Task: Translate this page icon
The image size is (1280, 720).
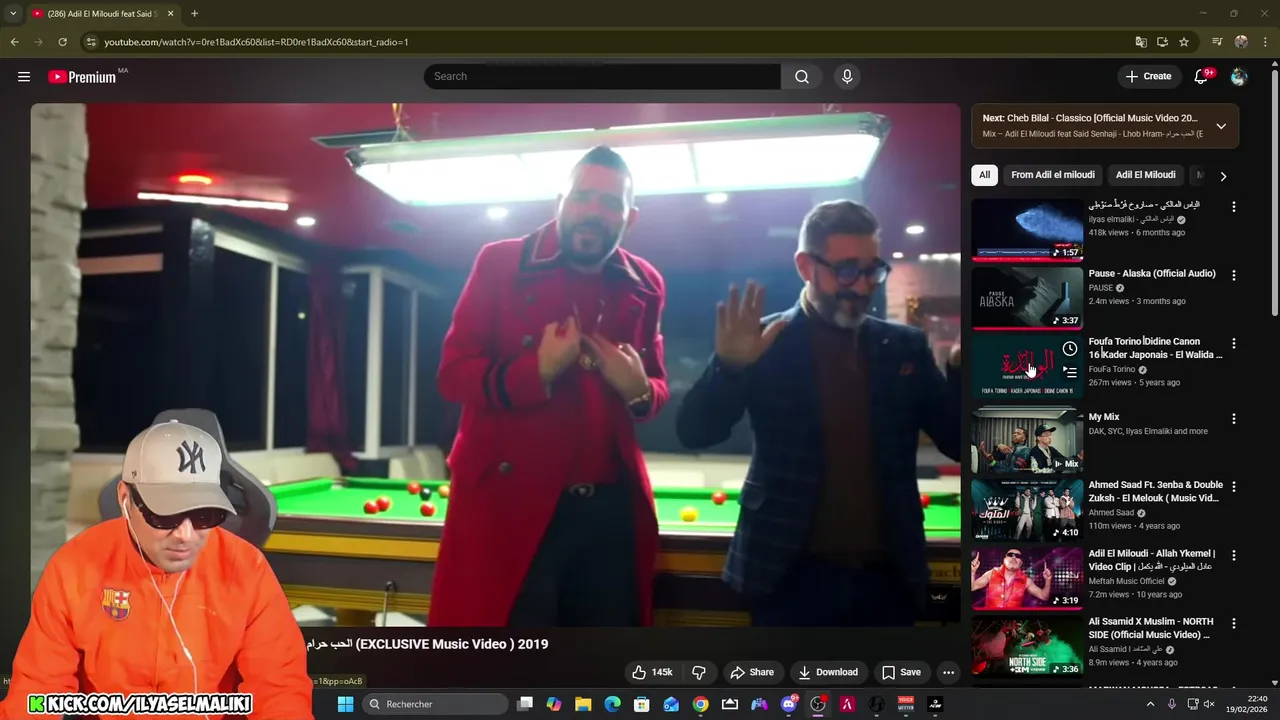Action: [1141, 42]
